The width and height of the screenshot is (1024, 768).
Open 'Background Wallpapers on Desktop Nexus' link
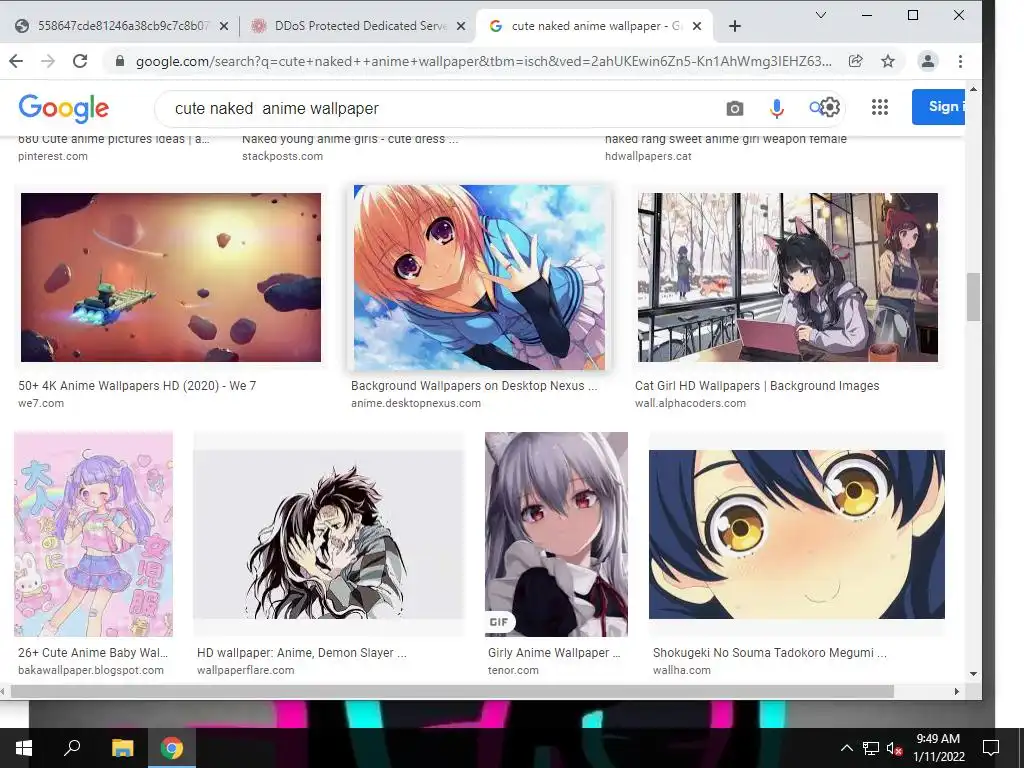coord(474,386)
